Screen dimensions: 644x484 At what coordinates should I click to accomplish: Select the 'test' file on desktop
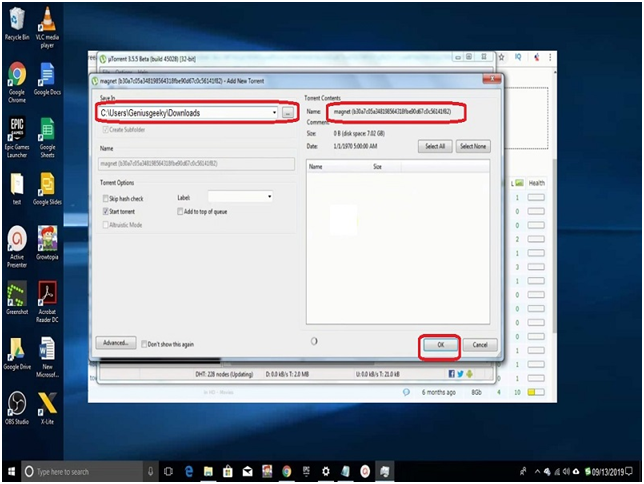[17, 189]
